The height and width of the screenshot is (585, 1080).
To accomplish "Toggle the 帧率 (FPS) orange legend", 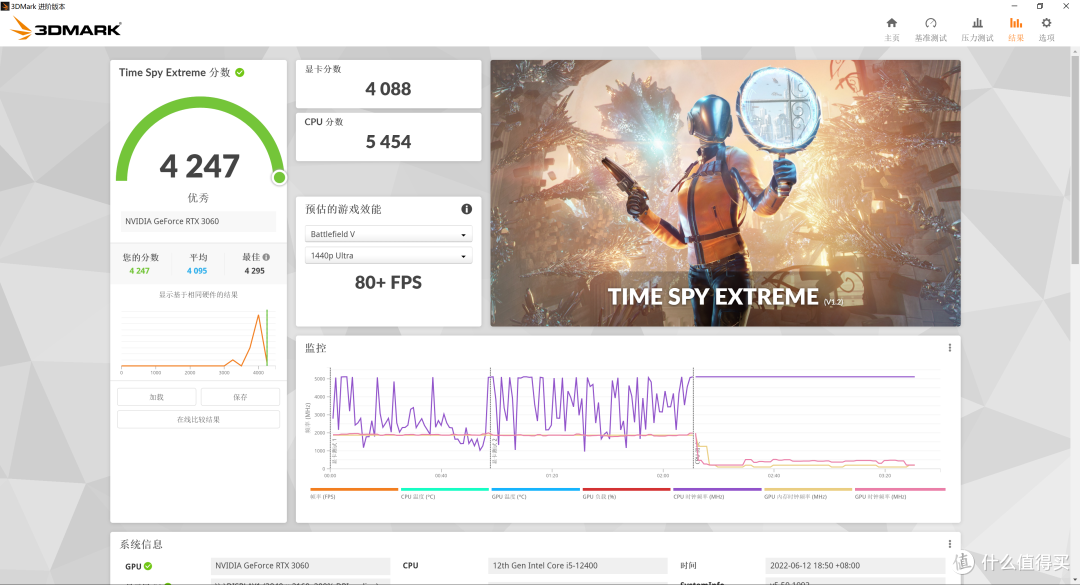I will [354, 493].
